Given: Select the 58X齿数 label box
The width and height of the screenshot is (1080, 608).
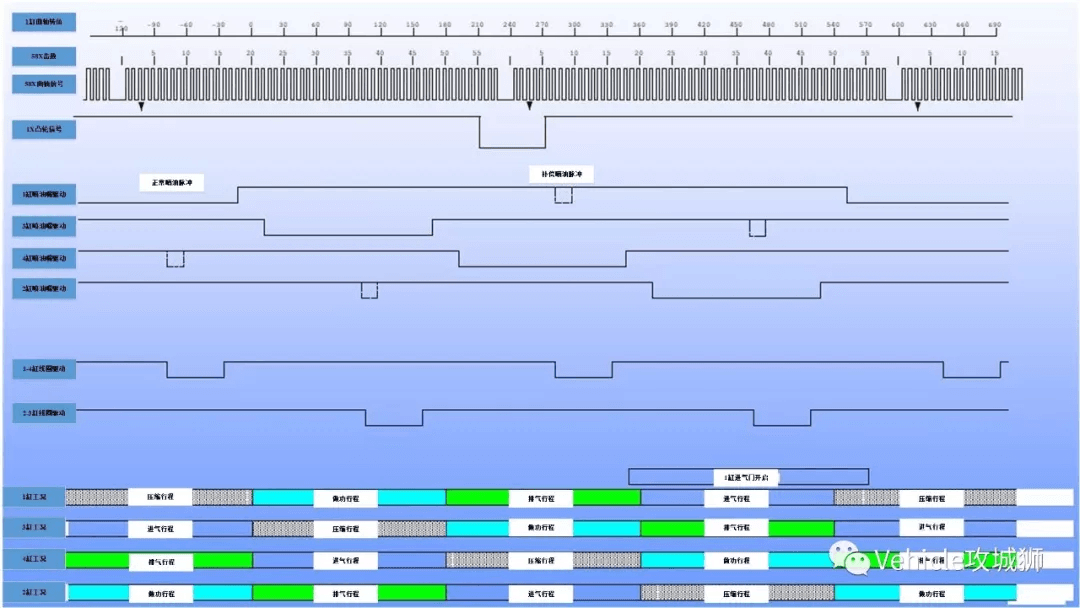Looking at the screenshot, I should pos(44,56).
